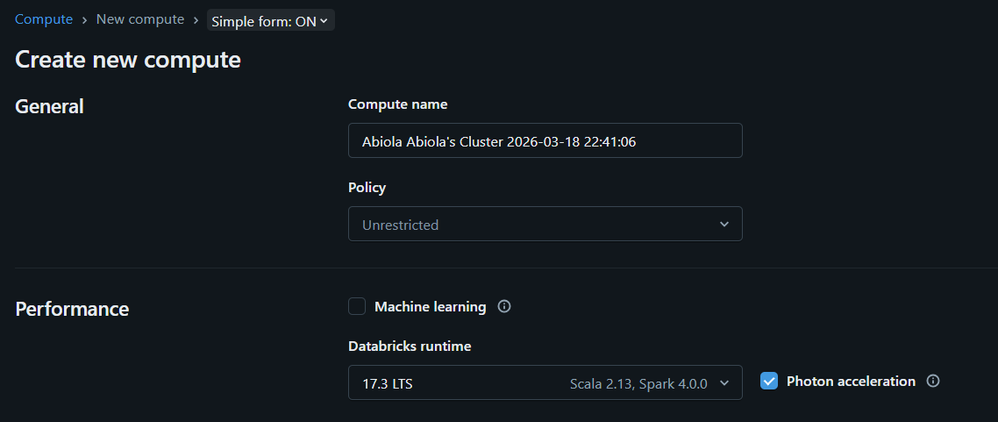Image resolution: width=998 pixels, height=422 pixels.
Task: Click the General section heading
Action: pos(49,106)
